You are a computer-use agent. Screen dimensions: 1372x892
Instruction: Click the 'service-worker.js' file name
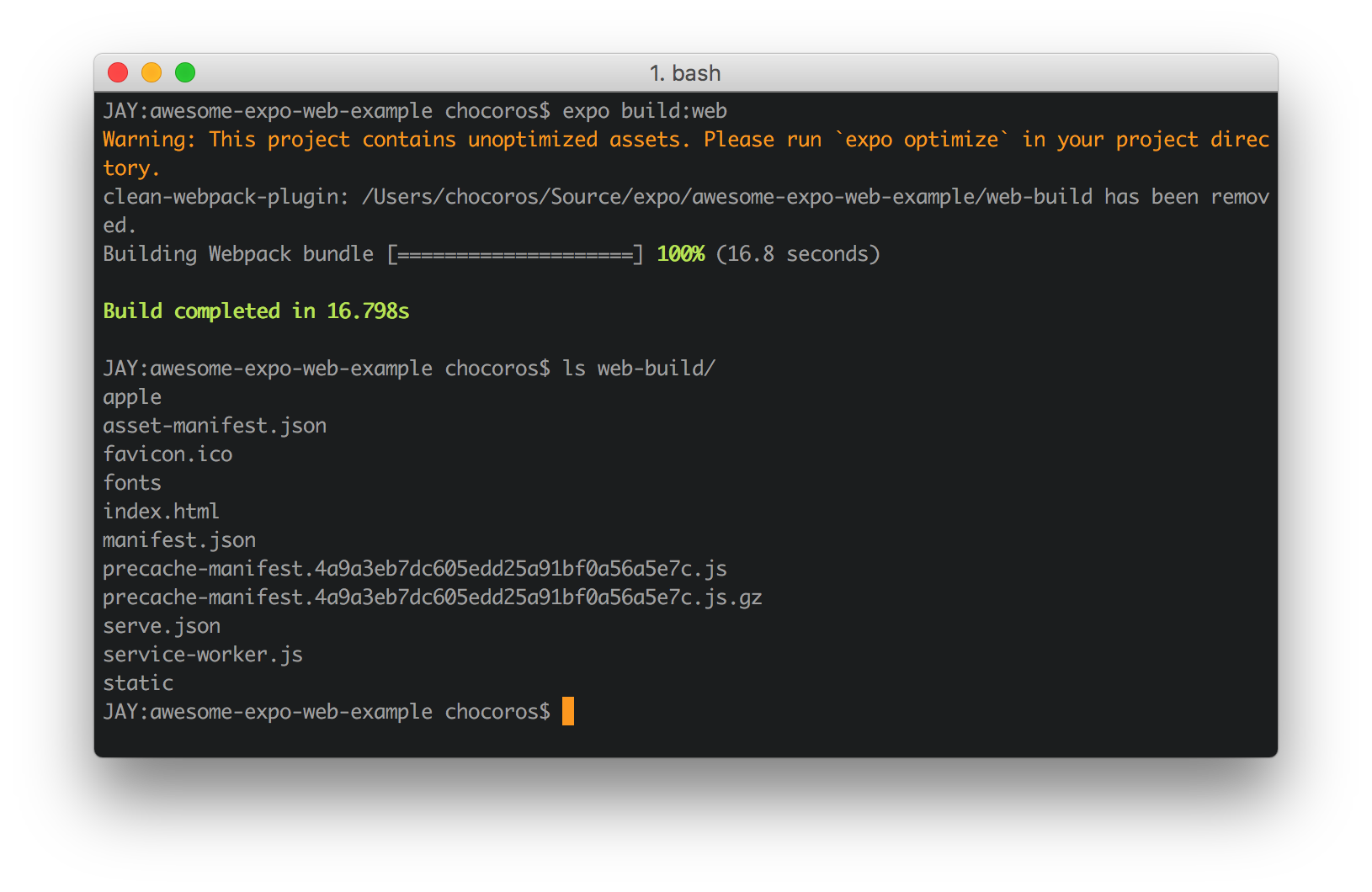tap(203, 655)
